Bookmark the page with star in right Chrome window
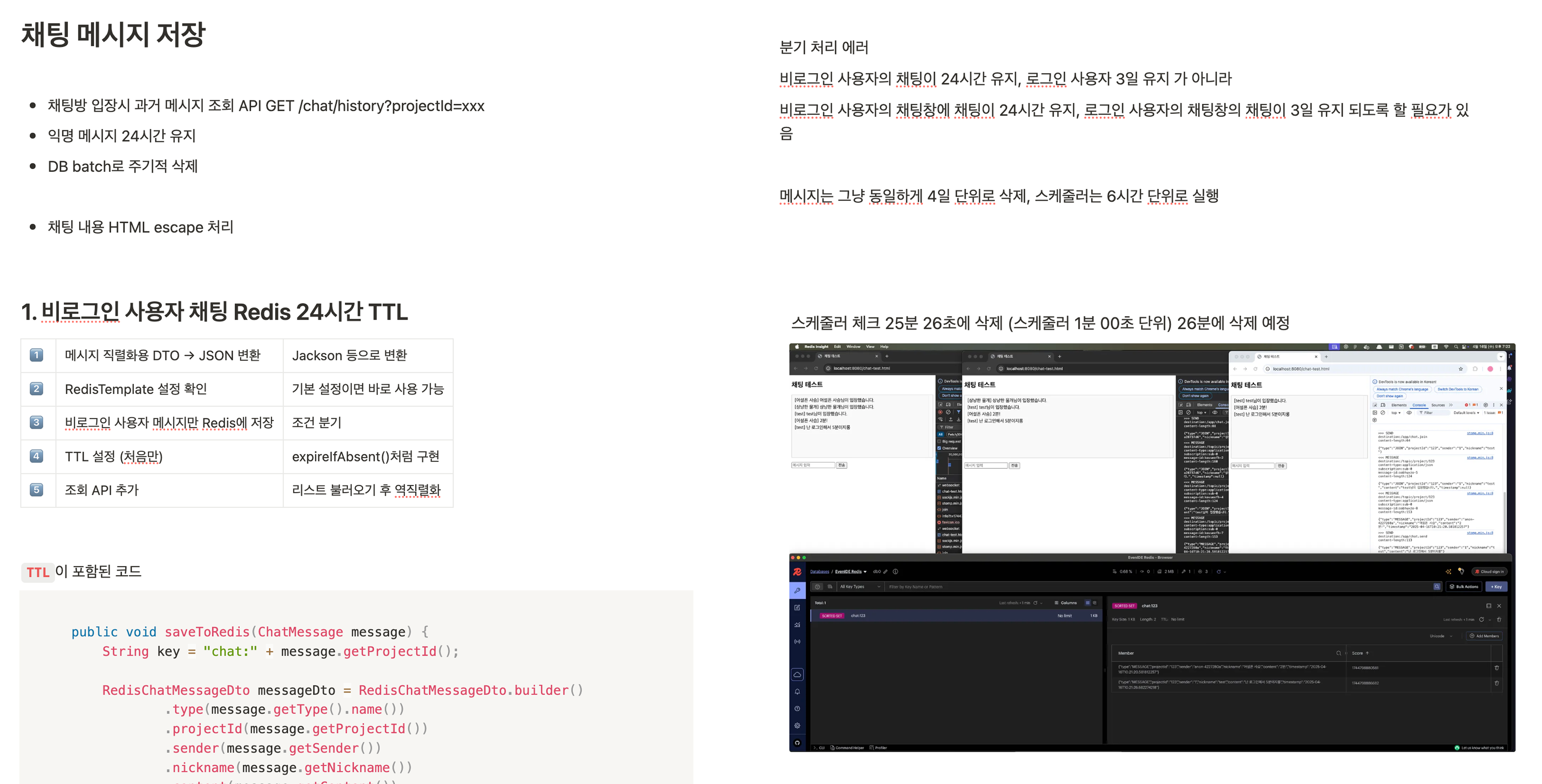This screenshot has height=784, width=1542. click(x=1460, y=368)
